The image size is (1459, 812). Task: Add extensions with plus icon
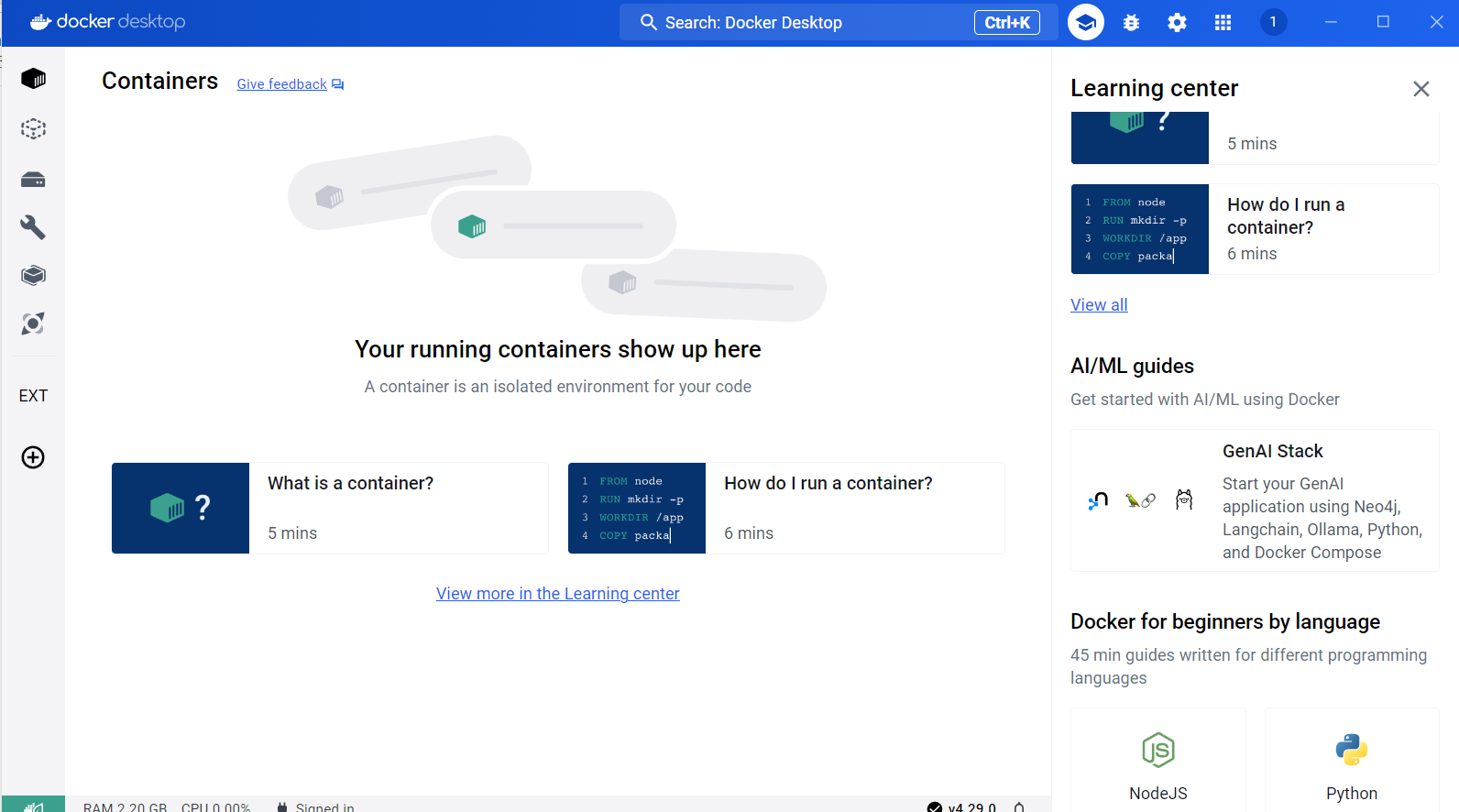33,457
